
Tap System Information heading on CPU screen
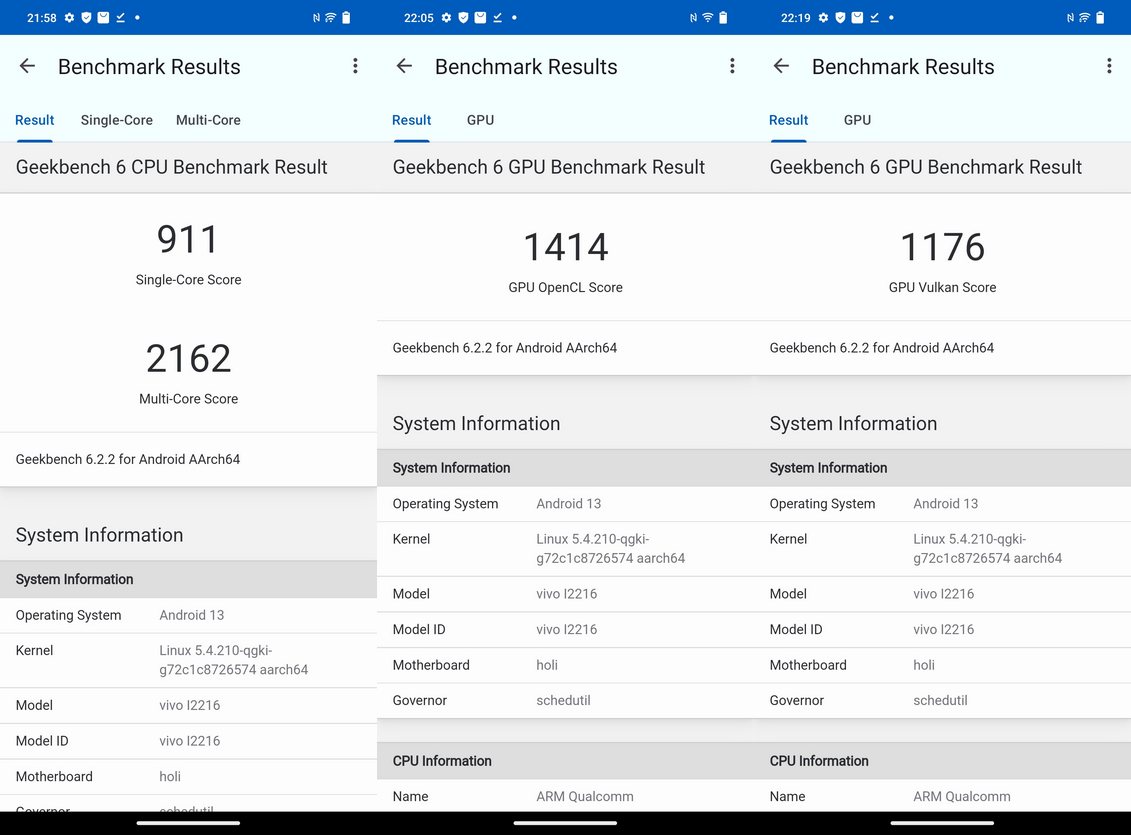pyautogui.click(x=100, y=535)
